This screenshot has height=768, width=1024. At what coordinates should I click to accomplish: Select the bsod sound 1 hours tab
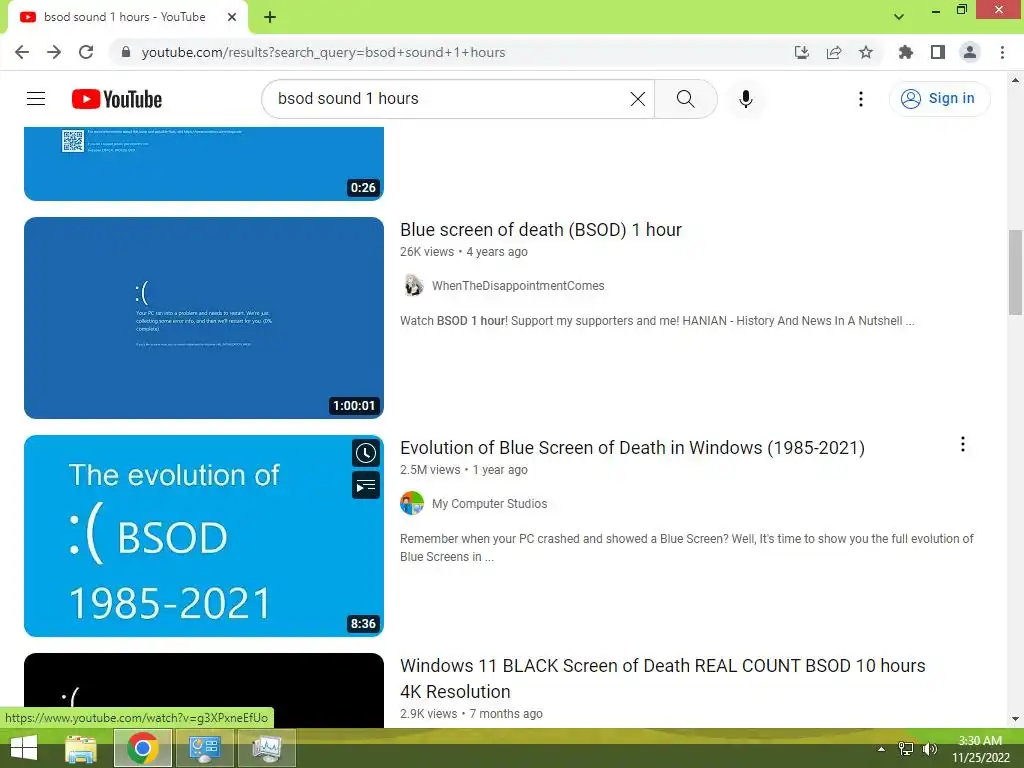point(124,17)
